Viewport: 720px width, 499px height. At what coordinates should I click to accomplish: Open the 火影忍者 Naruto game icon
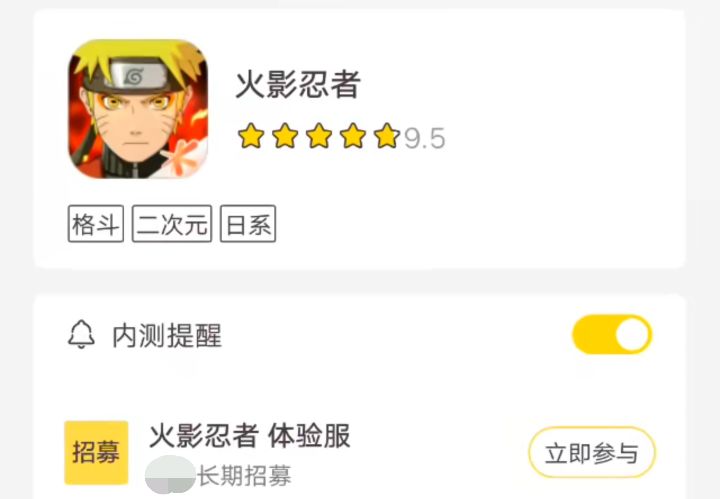(138, 109)
